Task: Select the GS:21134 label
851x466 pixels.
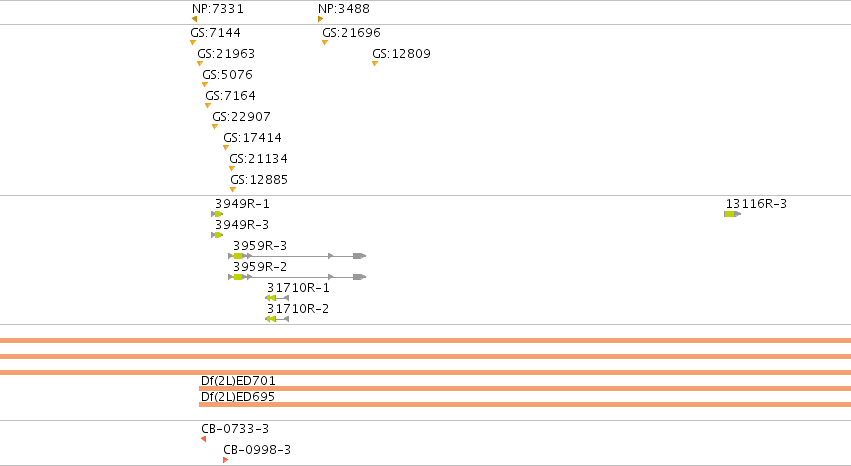Action: tap(258, 159)
